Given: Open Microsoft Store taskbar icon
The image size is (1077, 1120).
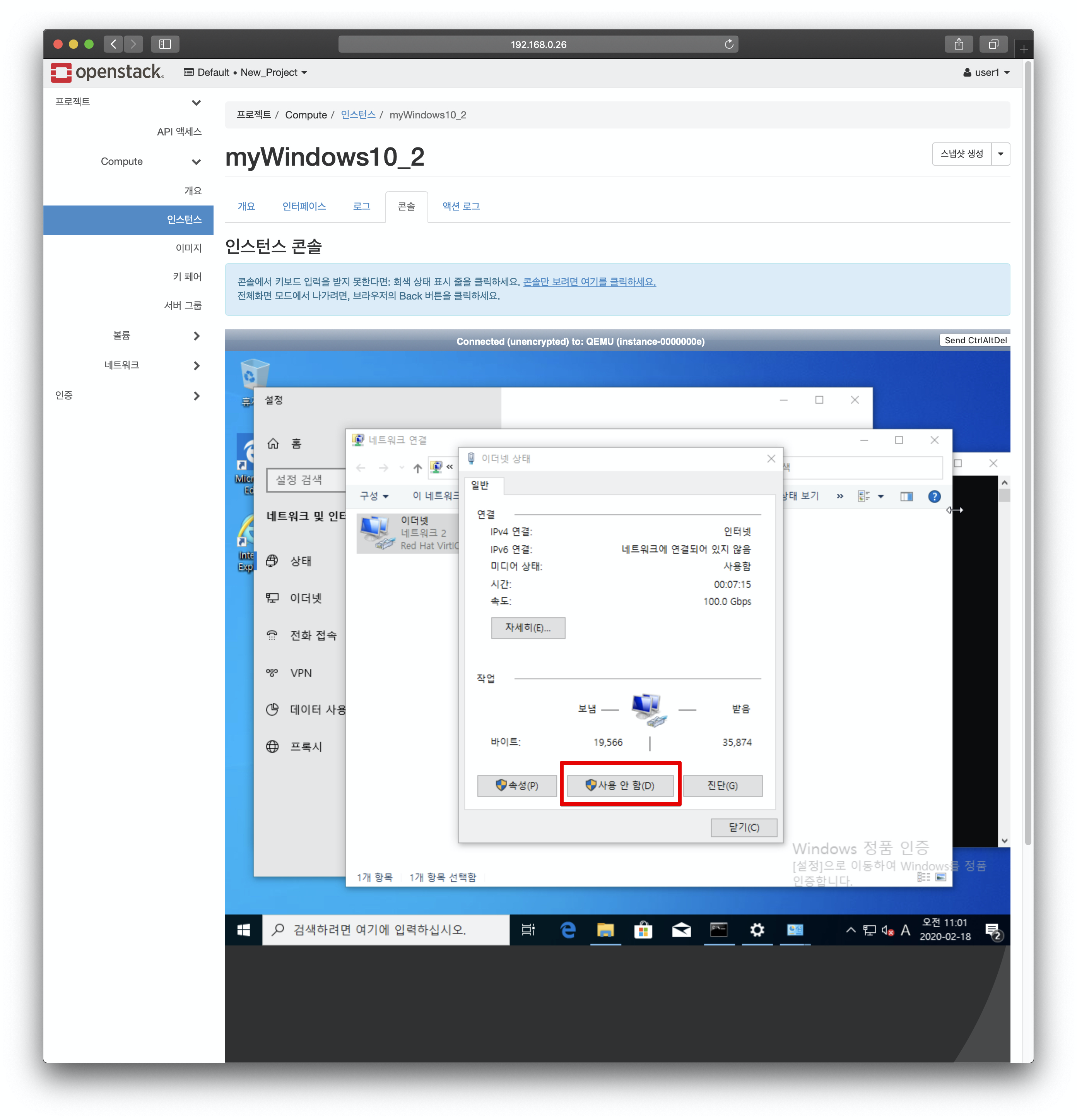Looking at the screenshot, I should 643,930.
